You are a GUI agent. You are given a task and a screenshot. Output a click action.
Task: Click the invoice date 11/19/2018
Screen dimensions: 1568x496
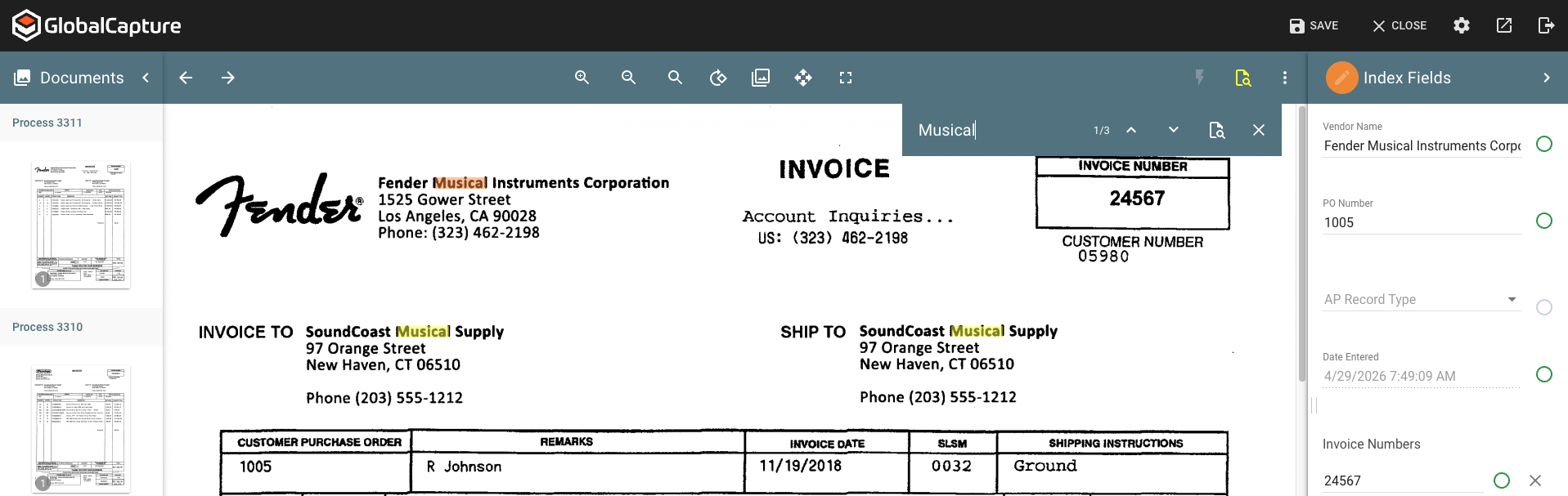(801, 466)
